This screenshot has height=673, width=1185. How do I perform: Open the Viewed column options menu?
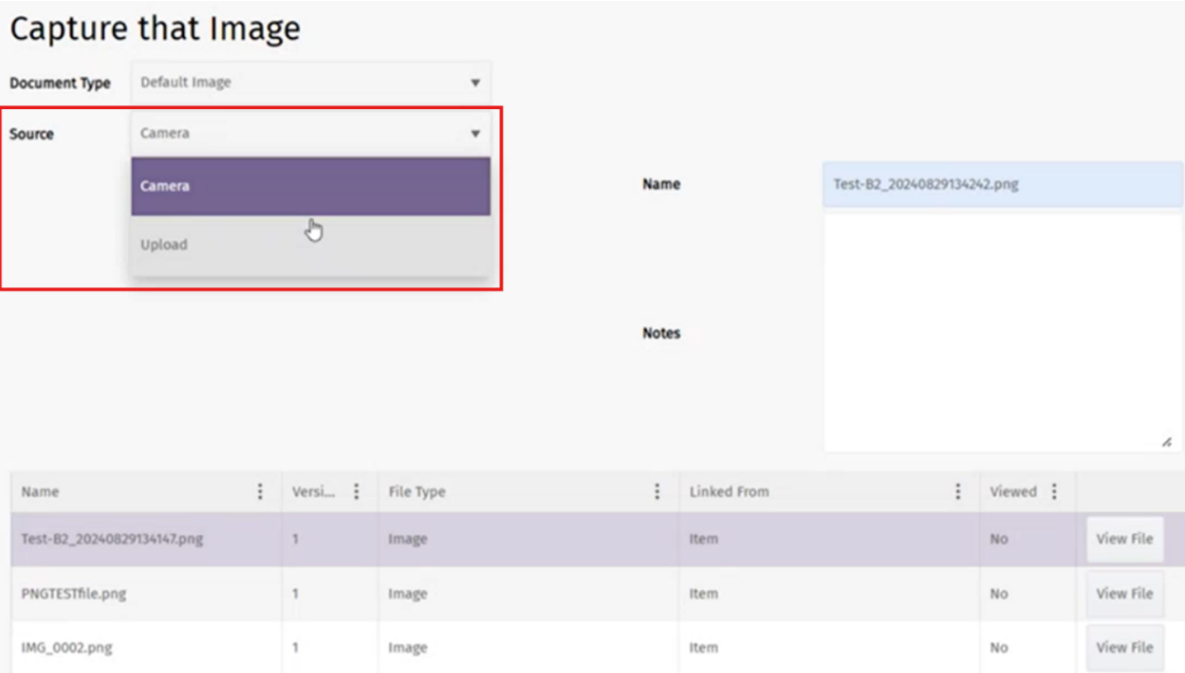click(1054, 492)
